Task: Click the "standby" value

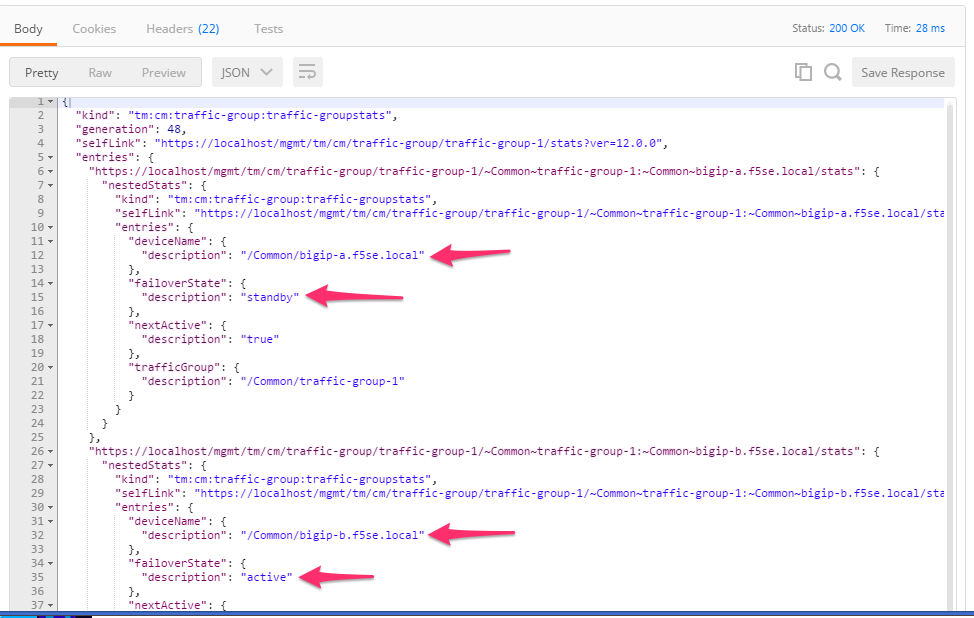Action: [x=270, y=297]
